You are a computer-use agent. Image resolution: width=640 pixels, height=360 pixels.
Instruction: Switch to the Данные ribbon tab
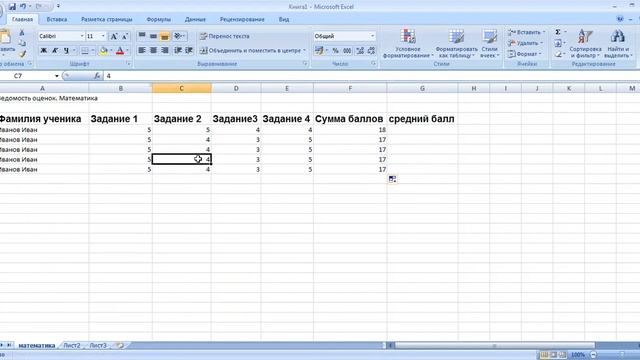click(x=195, y=19)
